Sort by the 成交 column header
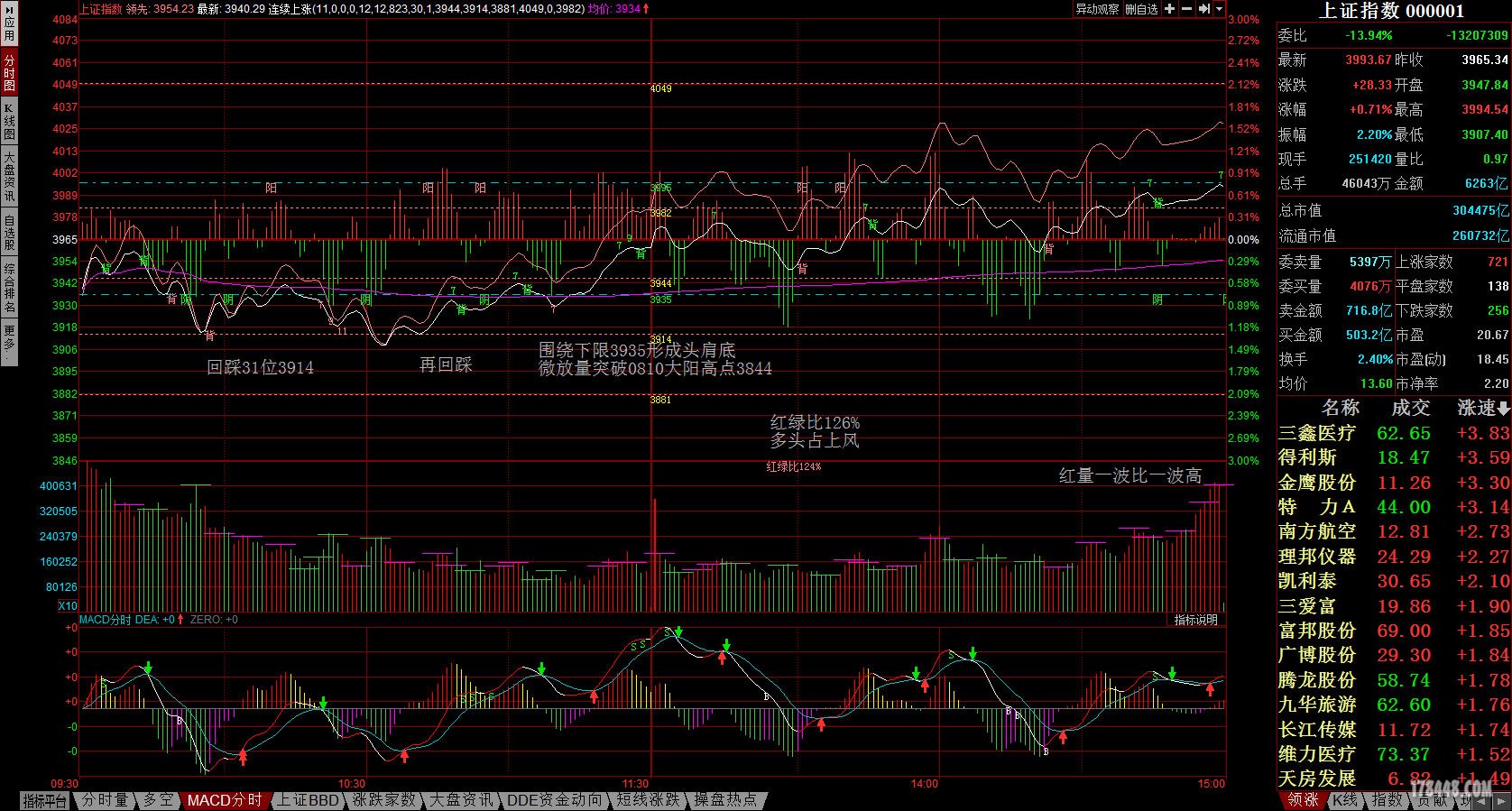 tap(1410, 408)
